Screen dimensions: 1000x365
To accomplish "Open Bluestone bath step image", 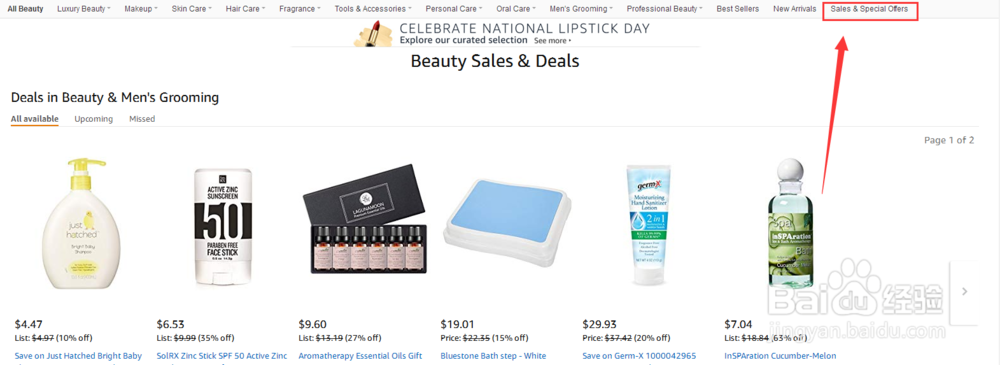I will pos(503,222).
